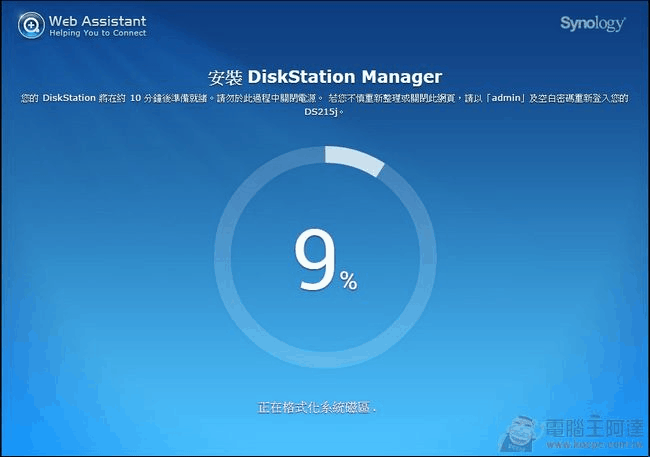The height and width of the screenshot is (457, 650).
Task: Click the circular installation progress ring
Action: (325, 257)
